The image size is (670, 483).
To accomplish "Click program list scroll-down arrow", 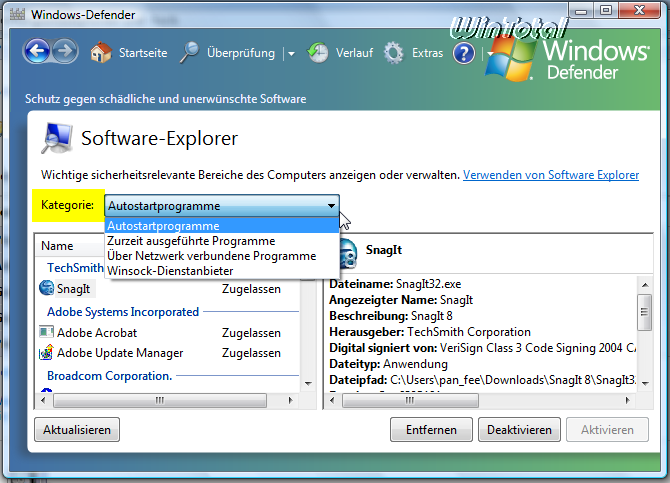I will tap(308, 383).
